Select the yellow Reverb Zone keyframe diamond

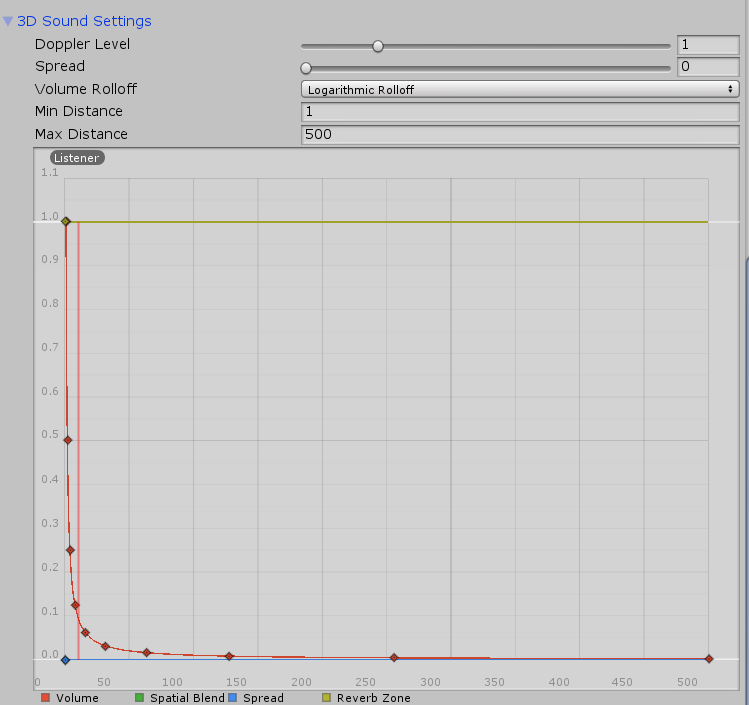66,221
